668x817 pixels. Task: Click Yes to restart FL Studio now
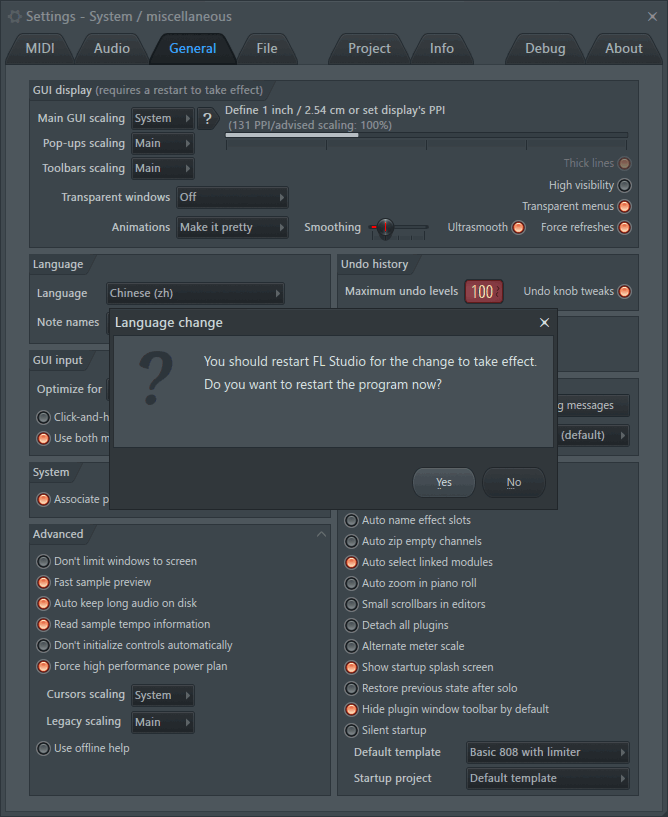[x=443, y=482]
